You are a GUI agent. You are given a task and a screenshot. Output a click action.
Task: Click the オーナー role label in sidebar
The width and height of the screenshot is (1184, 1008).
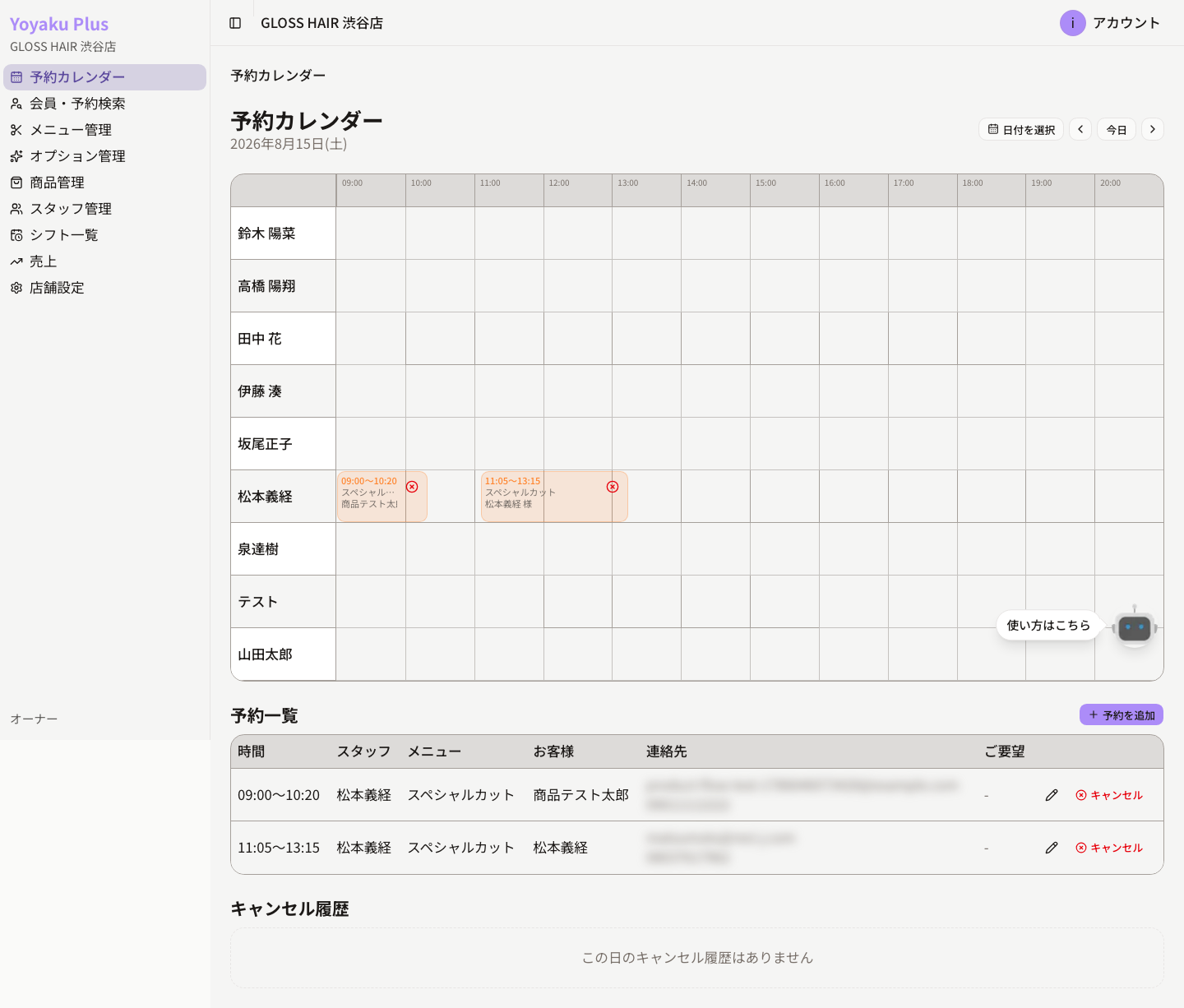click(34, 719)
